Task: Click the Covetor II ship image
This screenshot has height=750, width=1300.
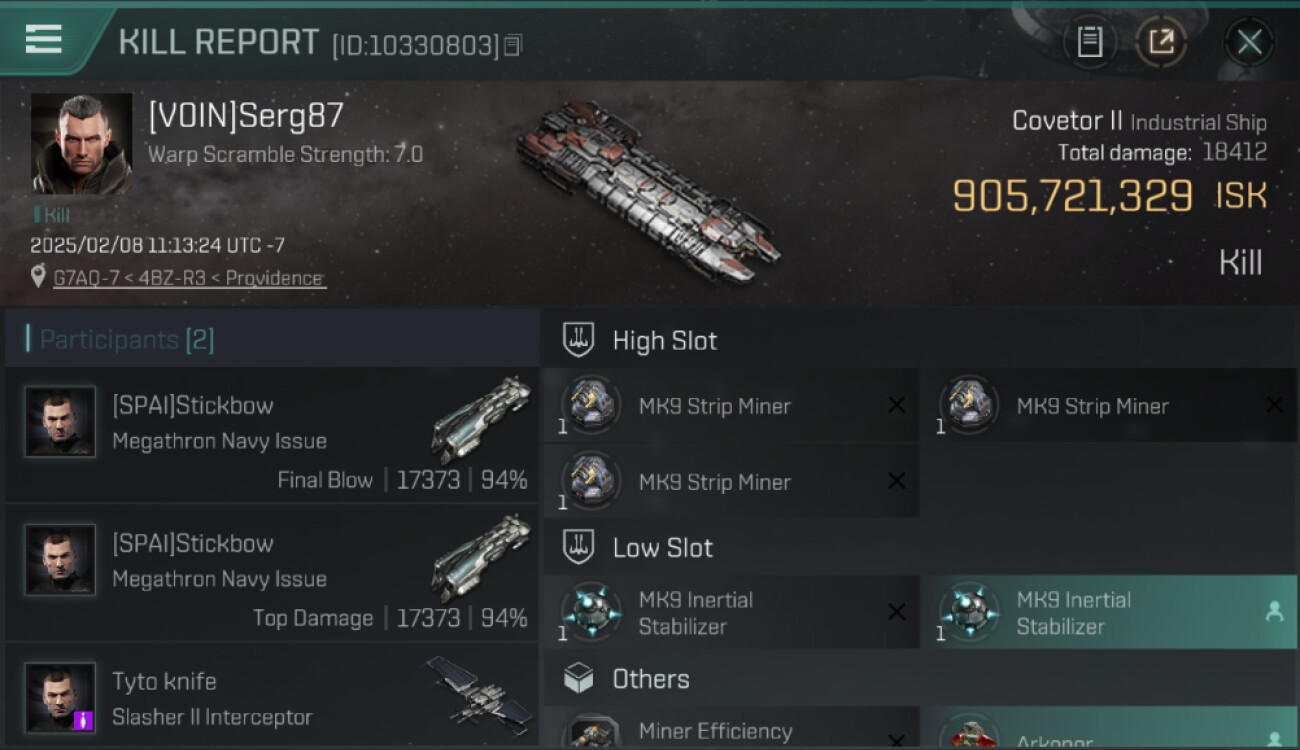Action: point(648,190)
